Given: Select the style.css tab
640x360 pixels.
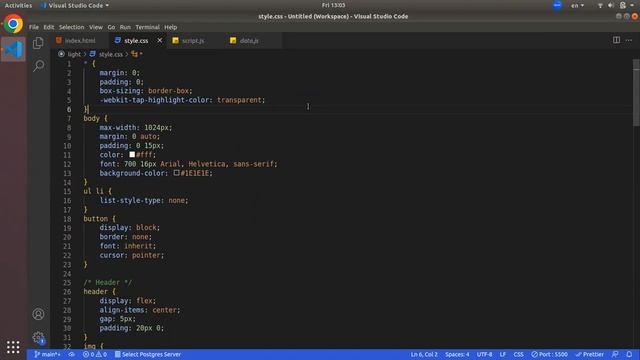Looking at the screenshot, I should (x=136, y=40).
